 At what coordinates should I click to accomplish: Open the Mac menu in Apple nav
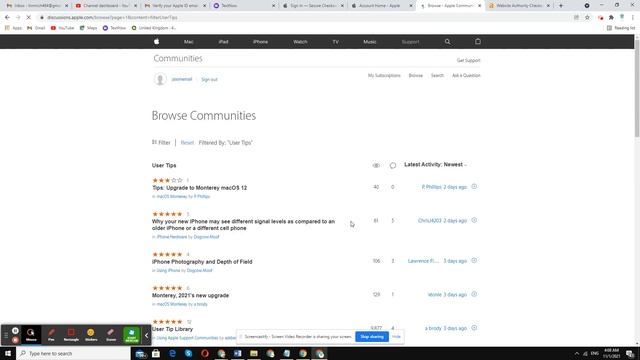point(189,42)
